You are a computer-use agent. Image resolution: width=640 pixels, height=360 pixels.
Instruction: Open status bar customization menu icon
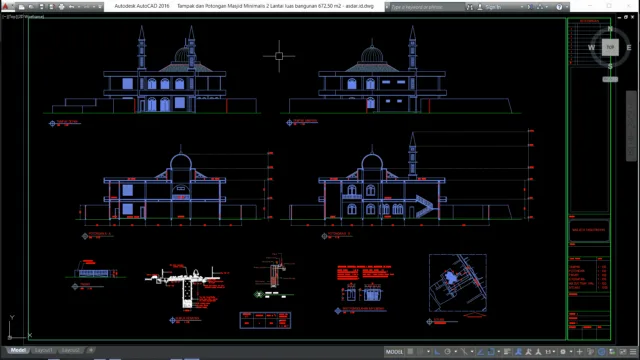[633, 352]
